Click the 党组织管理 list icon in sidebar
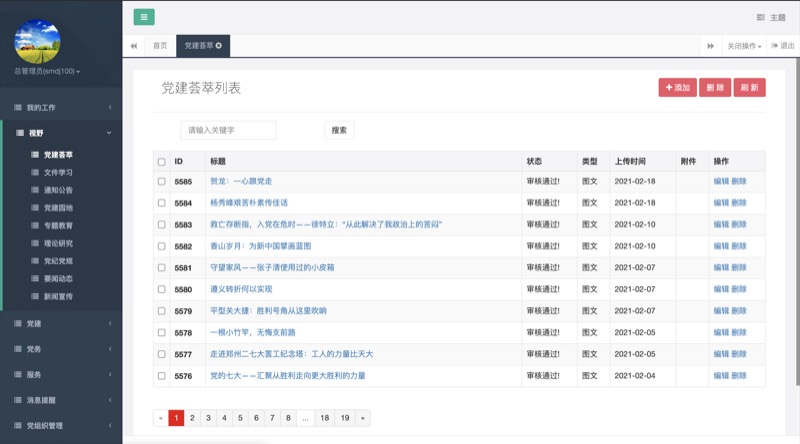This screenshot has height=444, width=800. [x=18, y=425]
